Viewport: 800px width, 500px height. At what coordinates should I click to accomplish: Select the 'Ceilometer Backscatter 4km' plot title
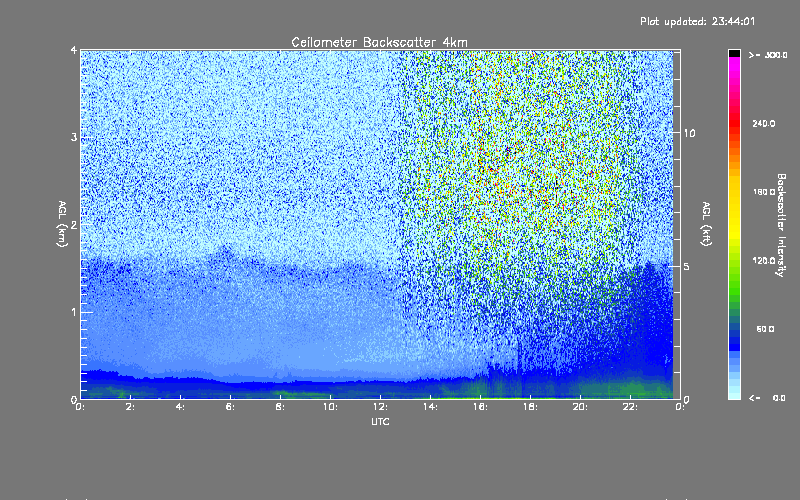click(x=379, y=42)
